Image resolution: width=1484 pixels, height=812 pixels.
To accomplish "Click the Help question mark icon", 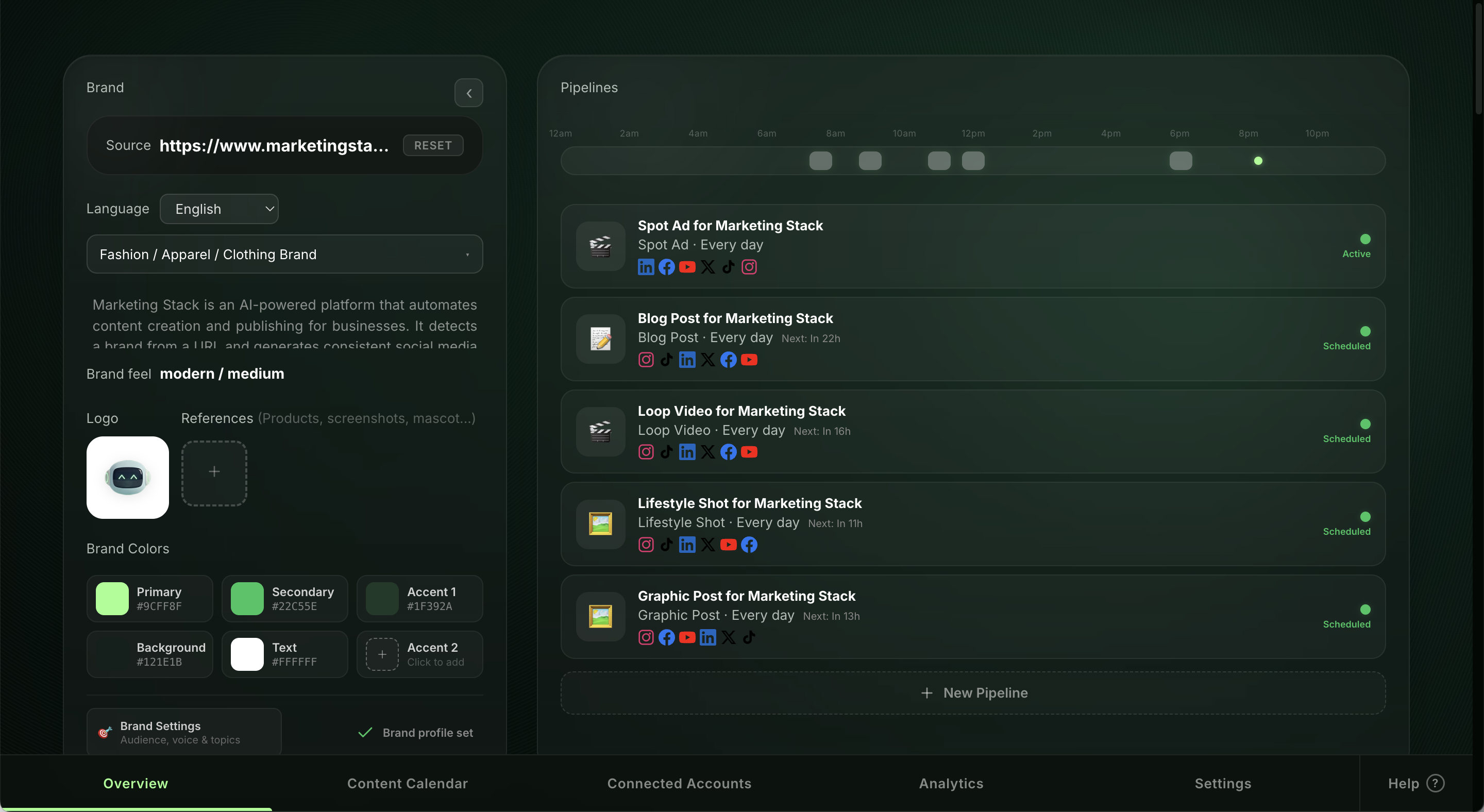I will 1435,783.
